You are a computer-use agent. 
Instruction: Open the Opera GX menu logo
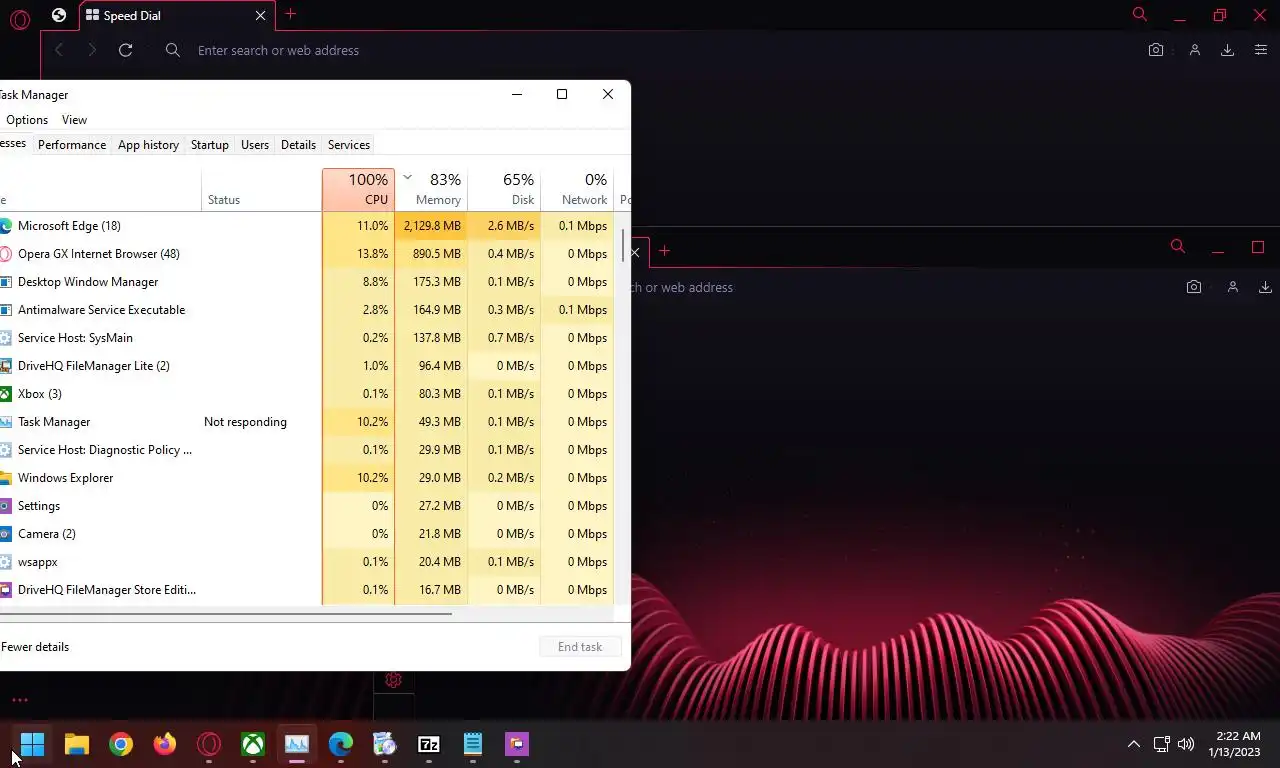click(x=20, y=19)
